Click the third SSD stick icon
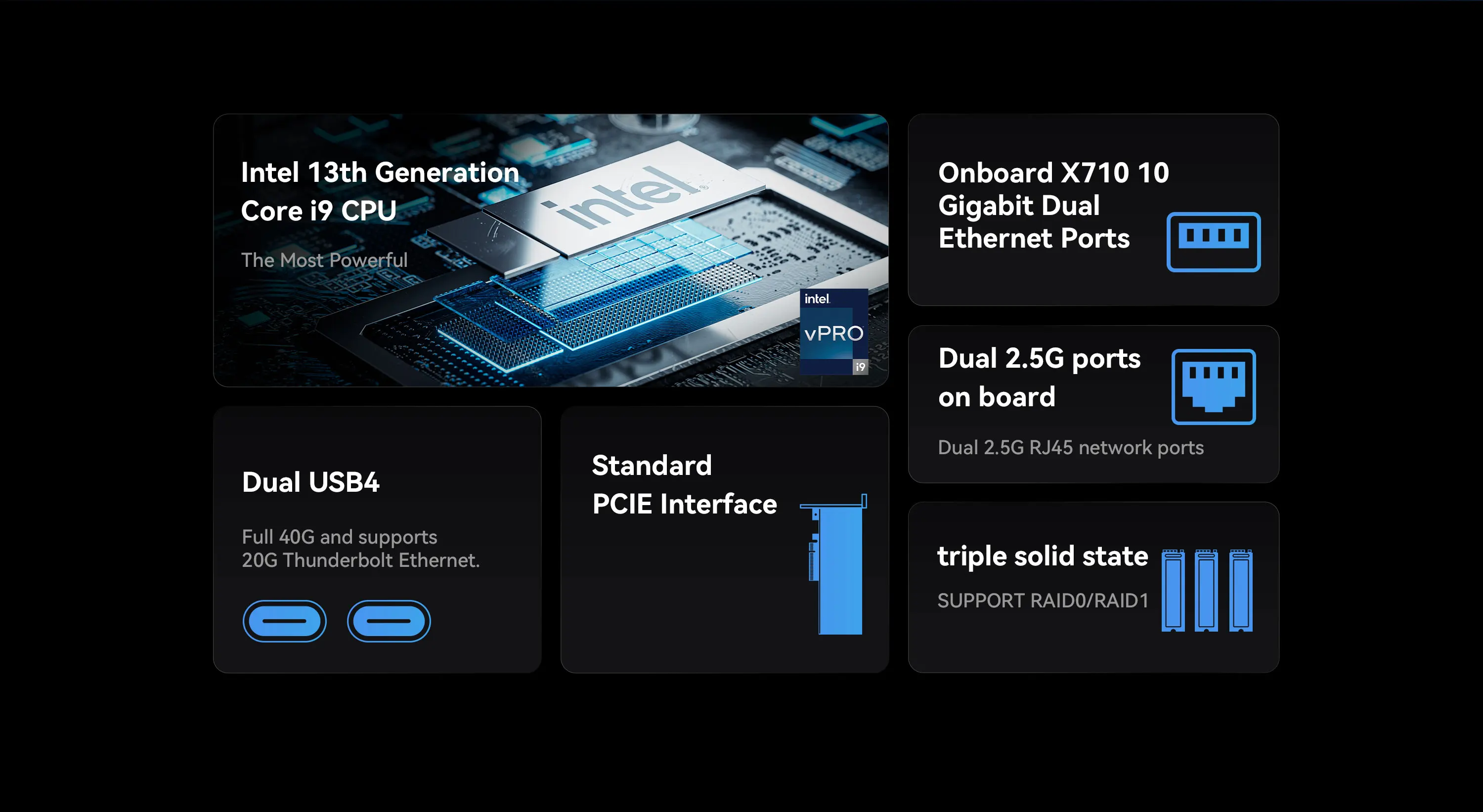 point(1241,591)
